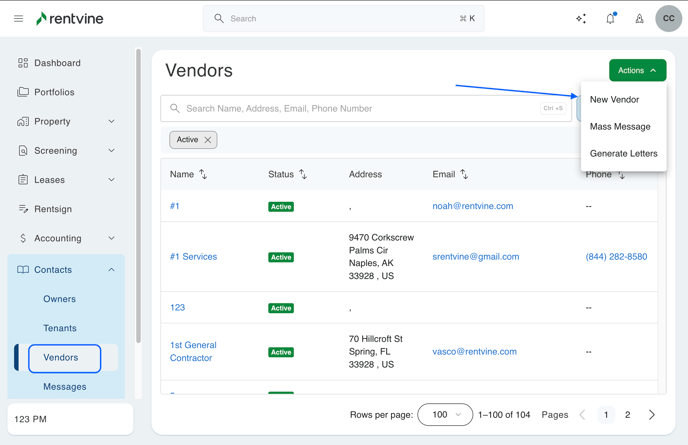Go to page 2 of vendors

pyautogui.click(x=628, y=415)
